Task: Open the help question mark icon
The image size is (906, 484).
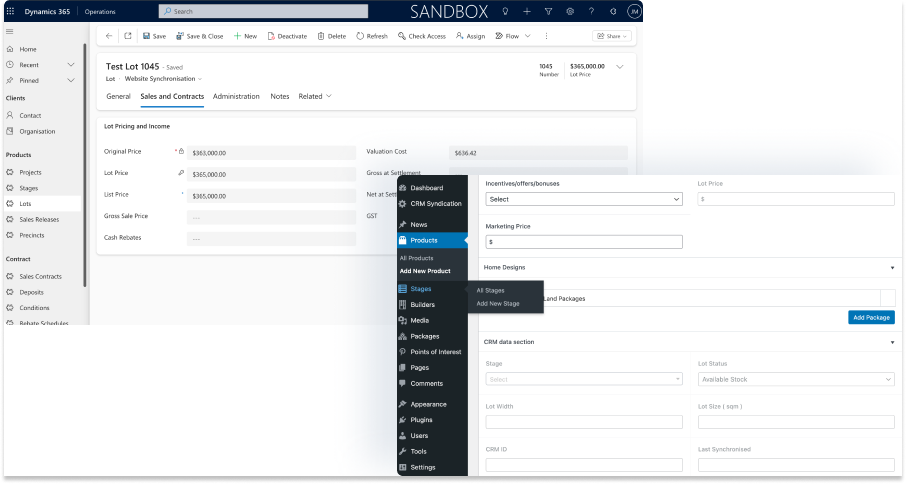Action: (591, 11)
